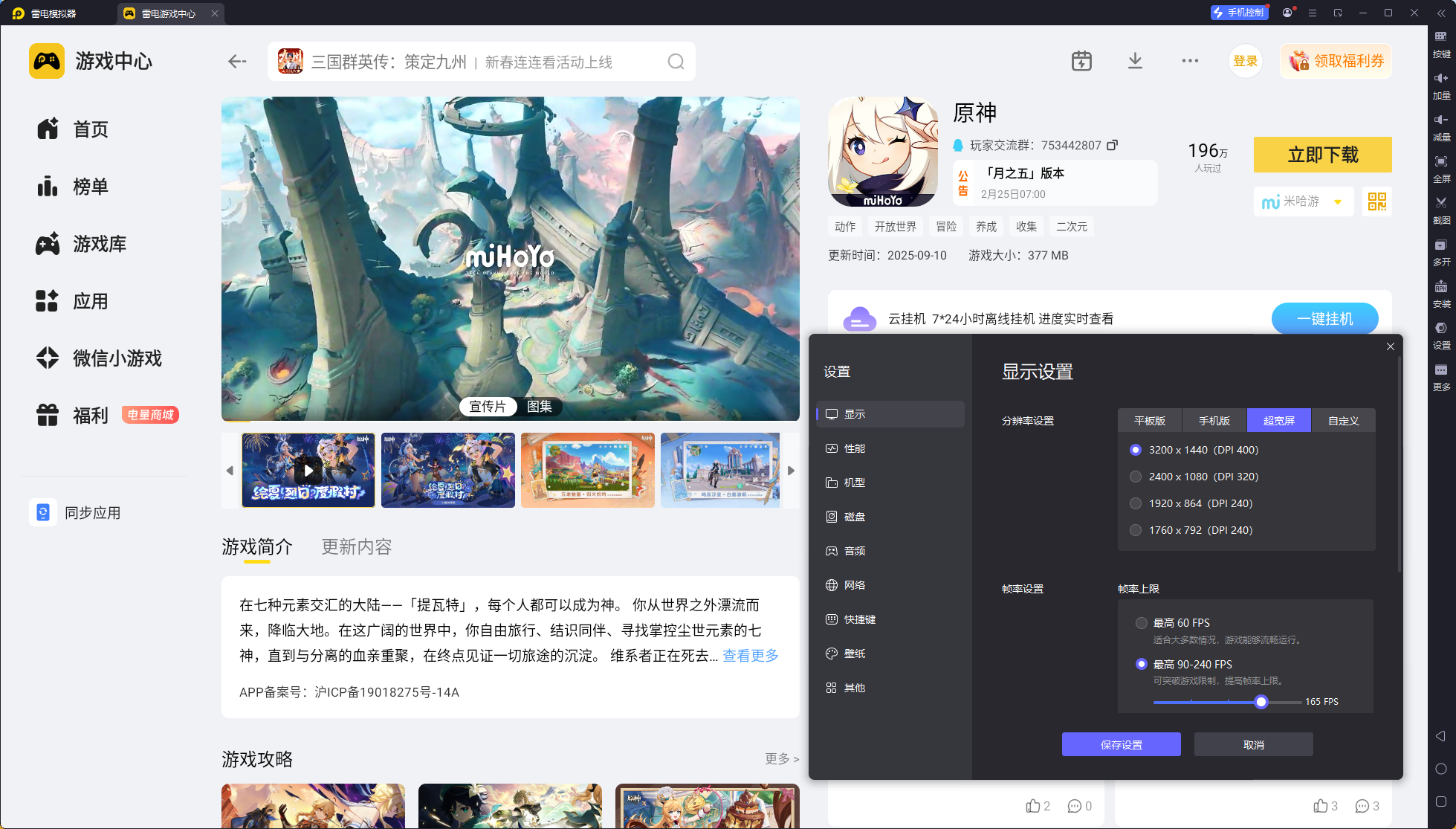Screen dimensions: 1456x829
Task: Click the QR code icon beside 米哈游
Action: point(1376,201)
